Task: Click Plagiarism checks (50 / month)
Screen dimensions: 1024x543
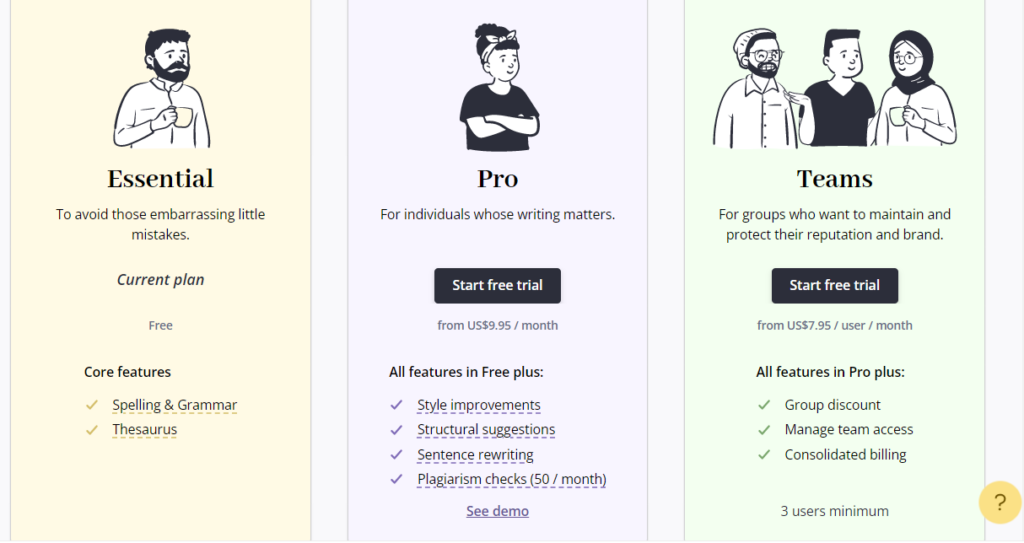Action: (x=511, y=479)
